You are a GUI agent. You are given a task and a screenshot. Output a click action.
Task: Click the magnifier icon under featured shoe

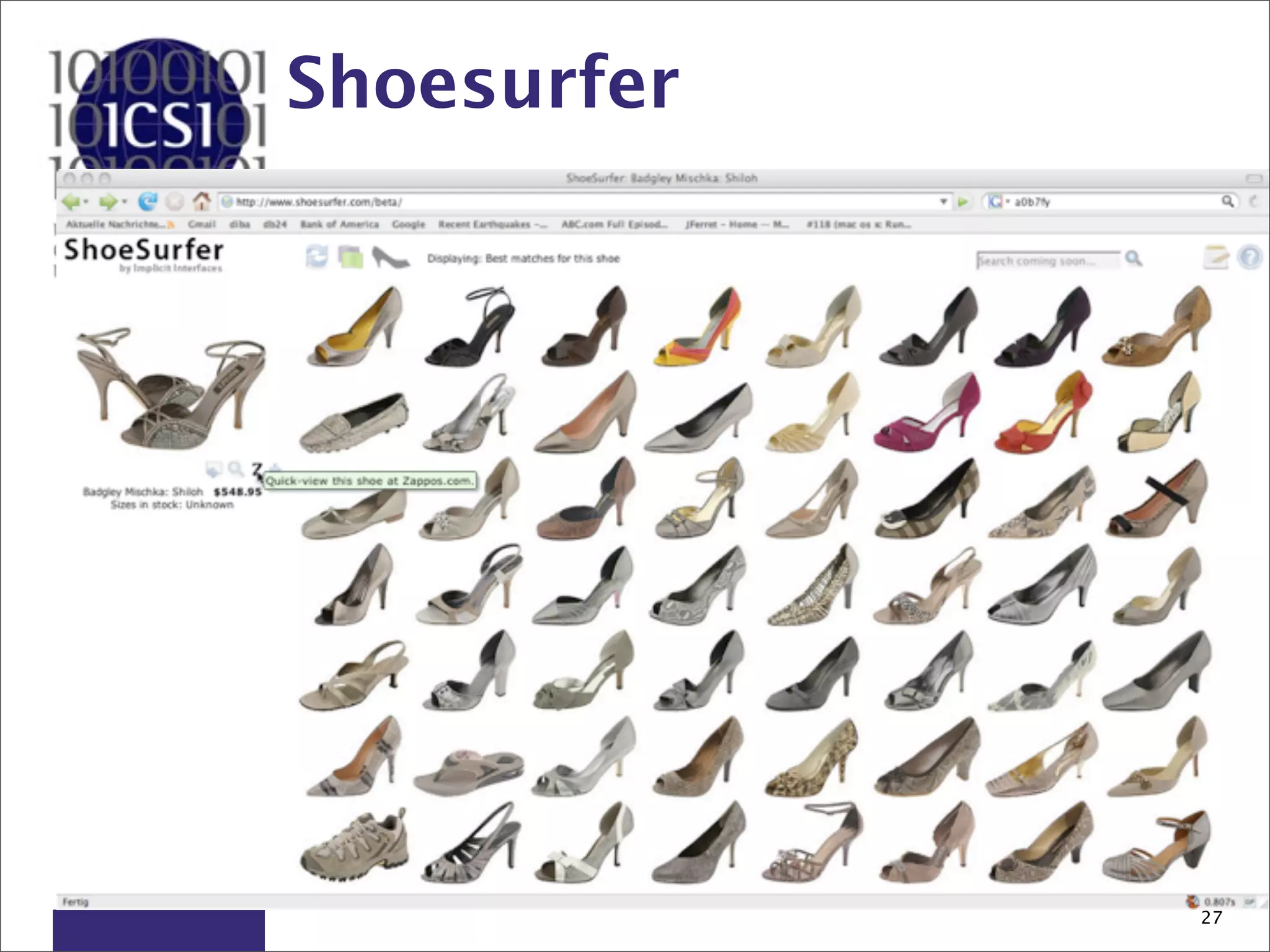click(235, 469)
